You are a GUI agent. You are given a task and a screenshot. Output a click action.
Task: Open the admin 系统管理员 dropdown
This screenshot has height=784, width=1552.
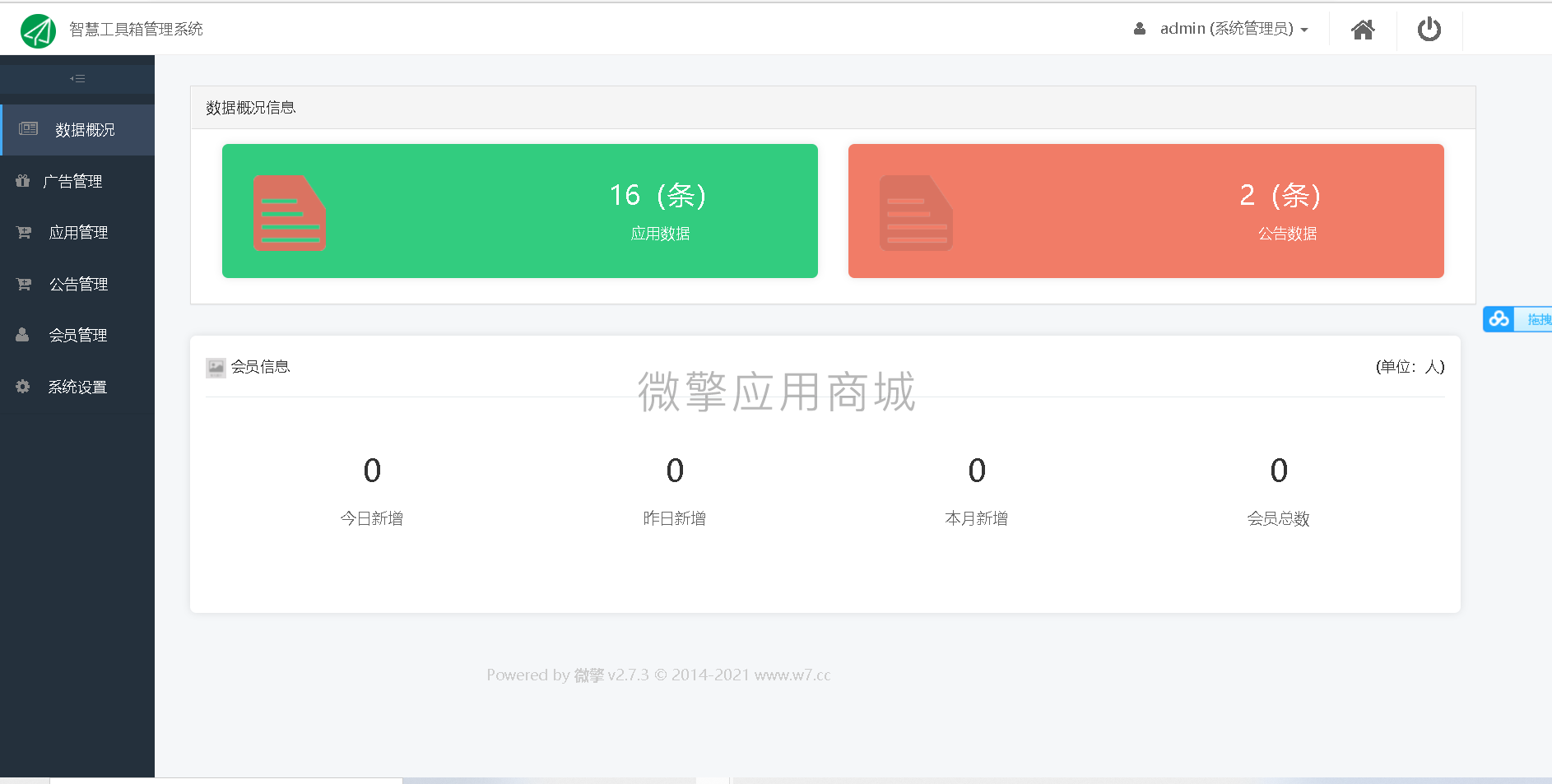click(1224, 28)
